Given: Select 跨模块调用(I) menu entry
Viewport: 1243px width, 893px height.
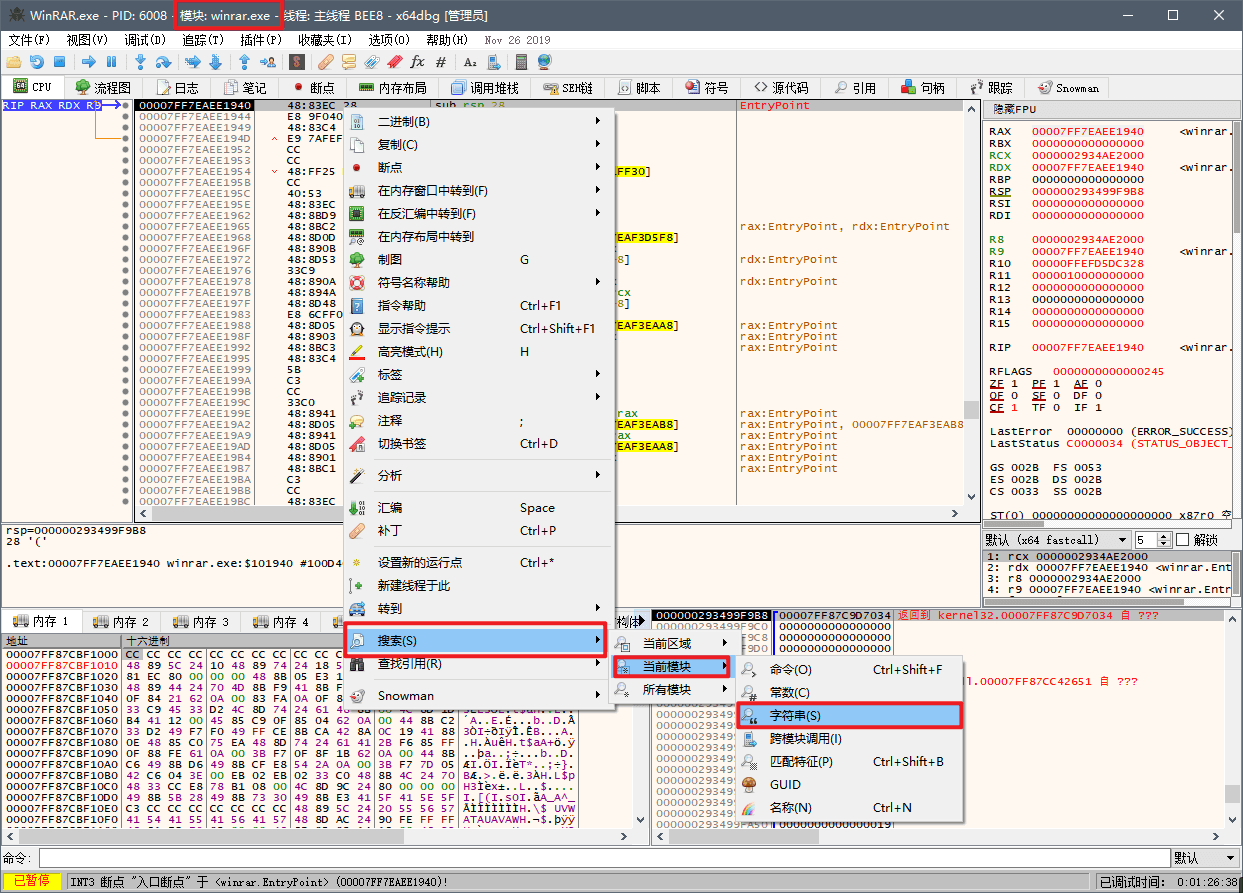Looking at the screenshot, I should click(850, 738).
